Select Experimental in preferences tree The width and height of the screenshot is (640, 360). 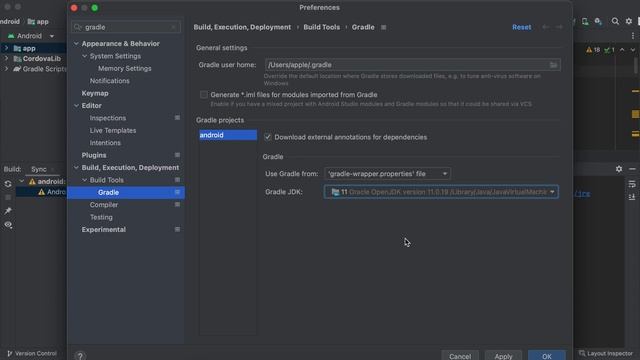point(104,229)
